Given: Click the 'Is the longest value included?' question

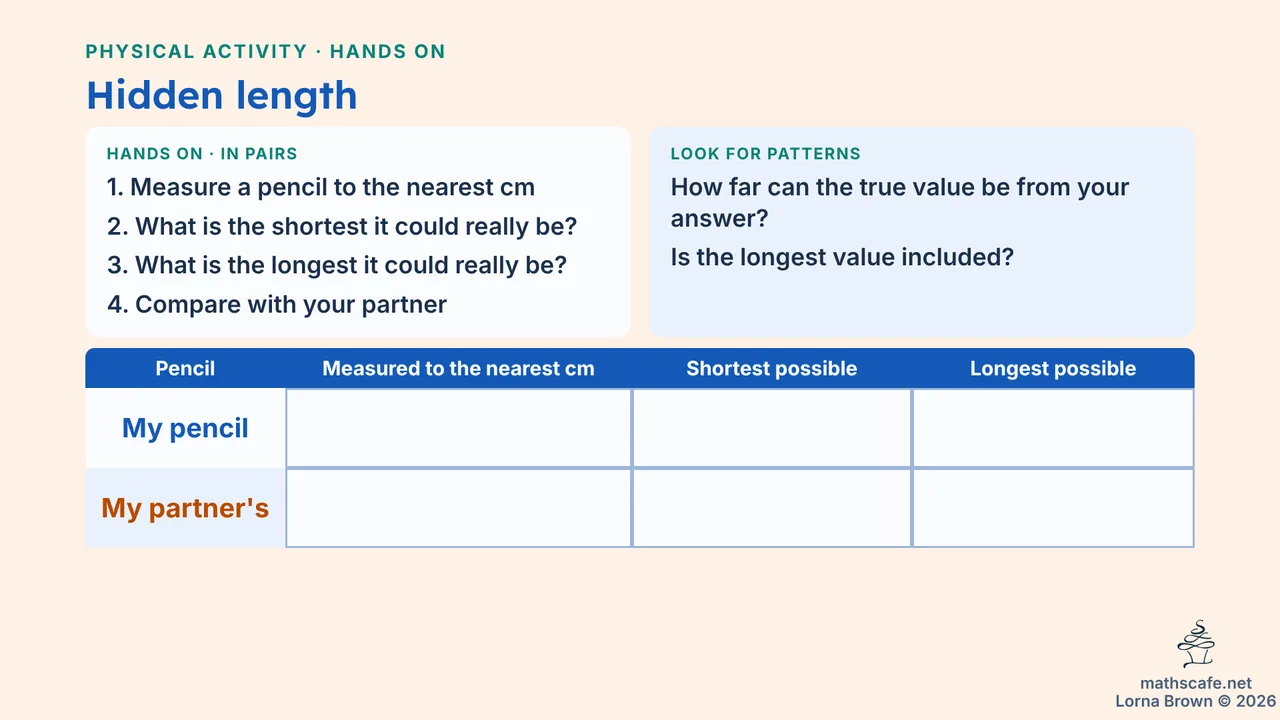Looking at the screenshot, I should pyautogui.click(x=842, y=257).
